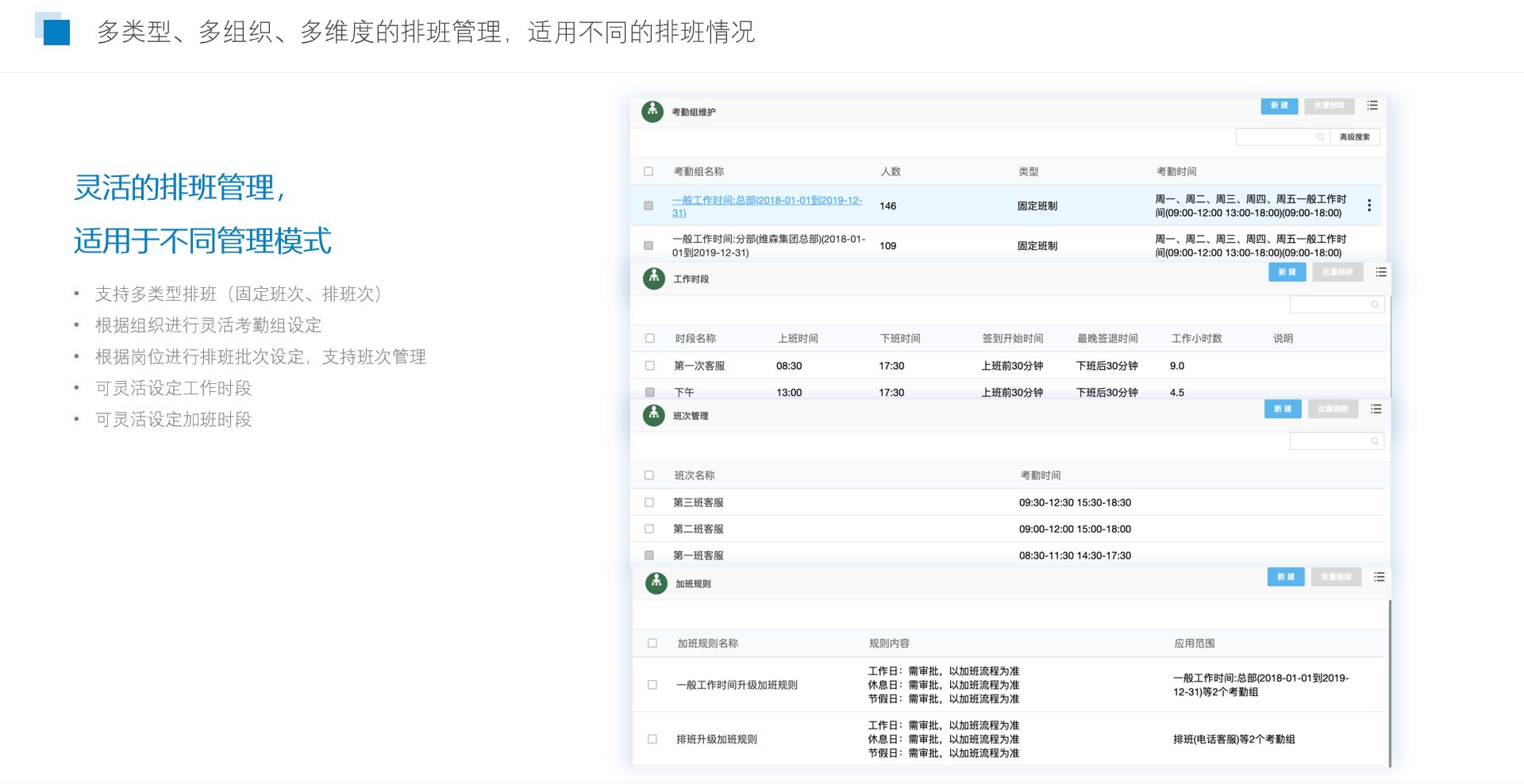Check the box for 排班升级加班规则
This screenshot has width=1524, height=784.
(652, 739)
